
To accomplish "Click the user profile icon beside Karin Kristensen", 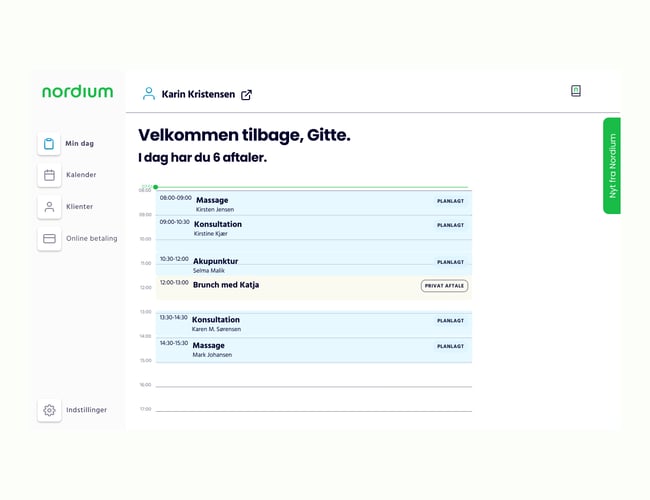I will [x=148, y=94].
